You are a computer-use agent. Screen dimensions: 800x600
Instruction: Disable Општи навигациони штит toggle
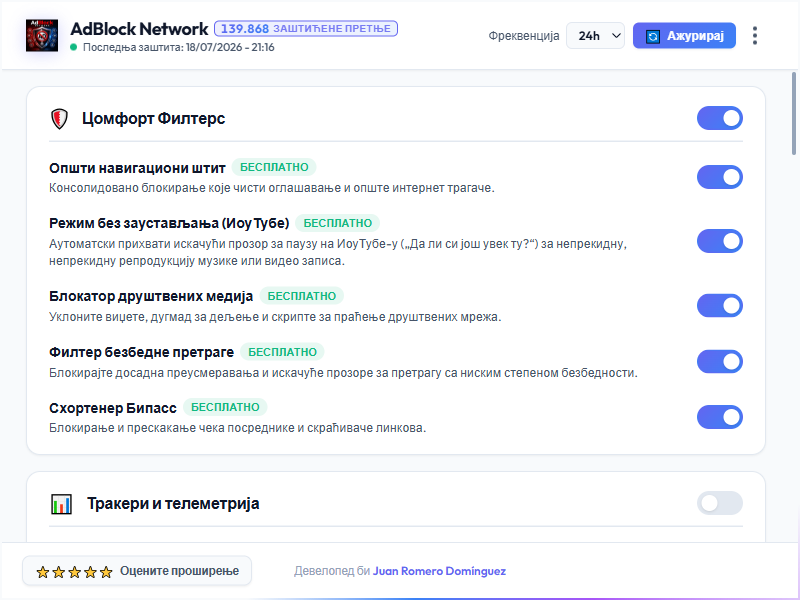pos(719,177)
